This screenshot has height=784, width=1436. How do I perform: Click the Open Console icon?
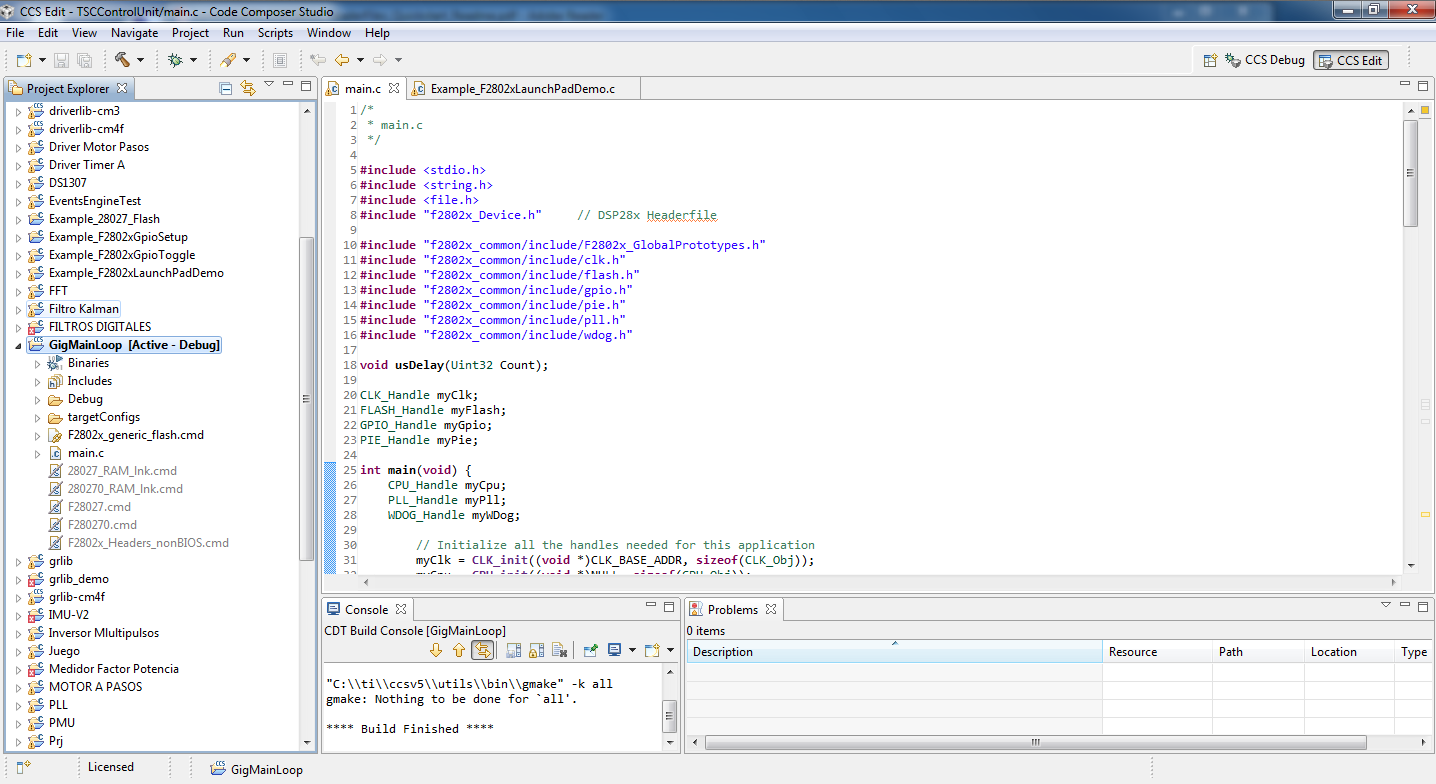(x=651, y=650)
